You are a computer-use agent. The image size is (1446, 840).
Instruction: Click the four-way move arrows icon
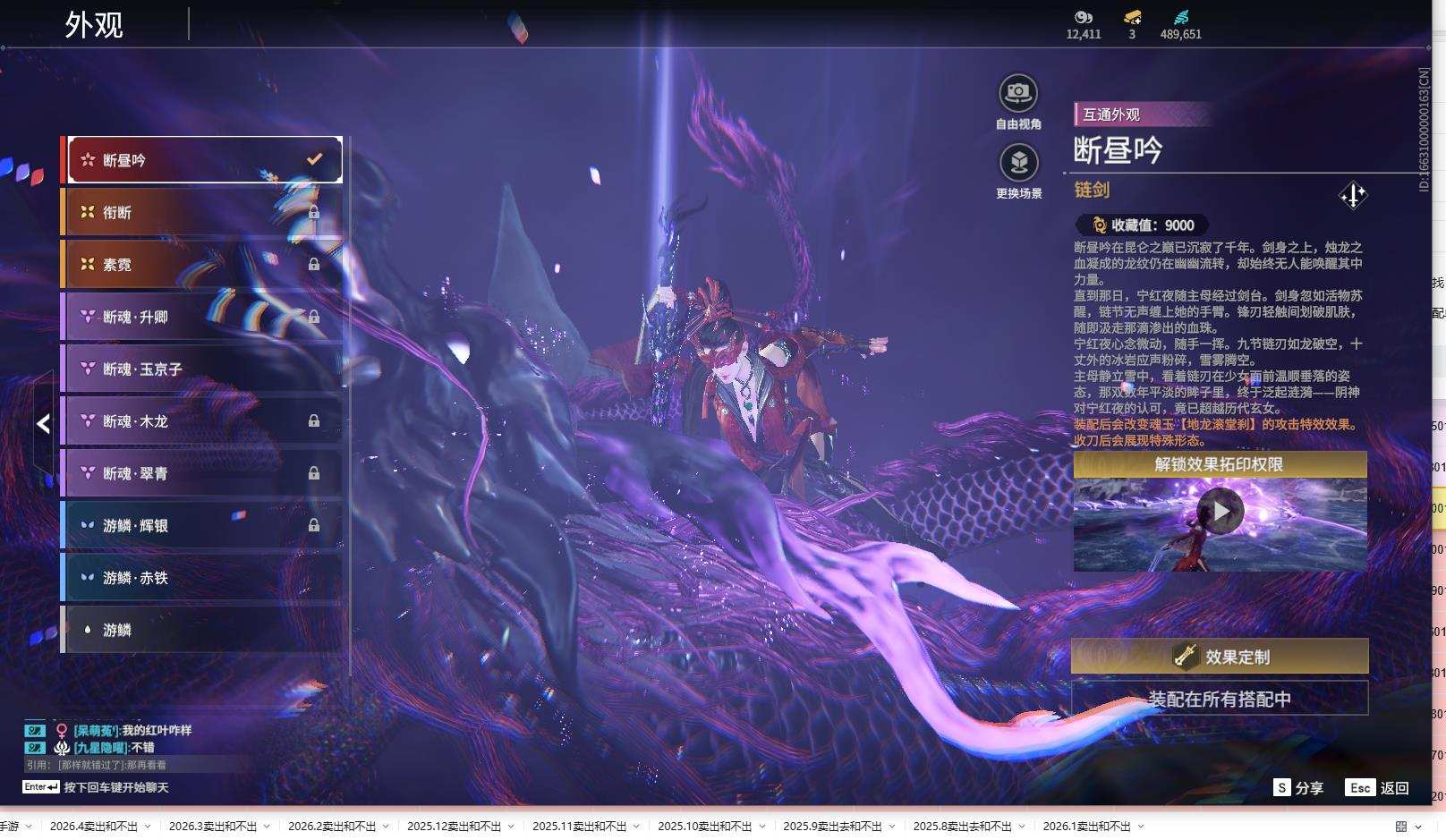click(1353, 195)
